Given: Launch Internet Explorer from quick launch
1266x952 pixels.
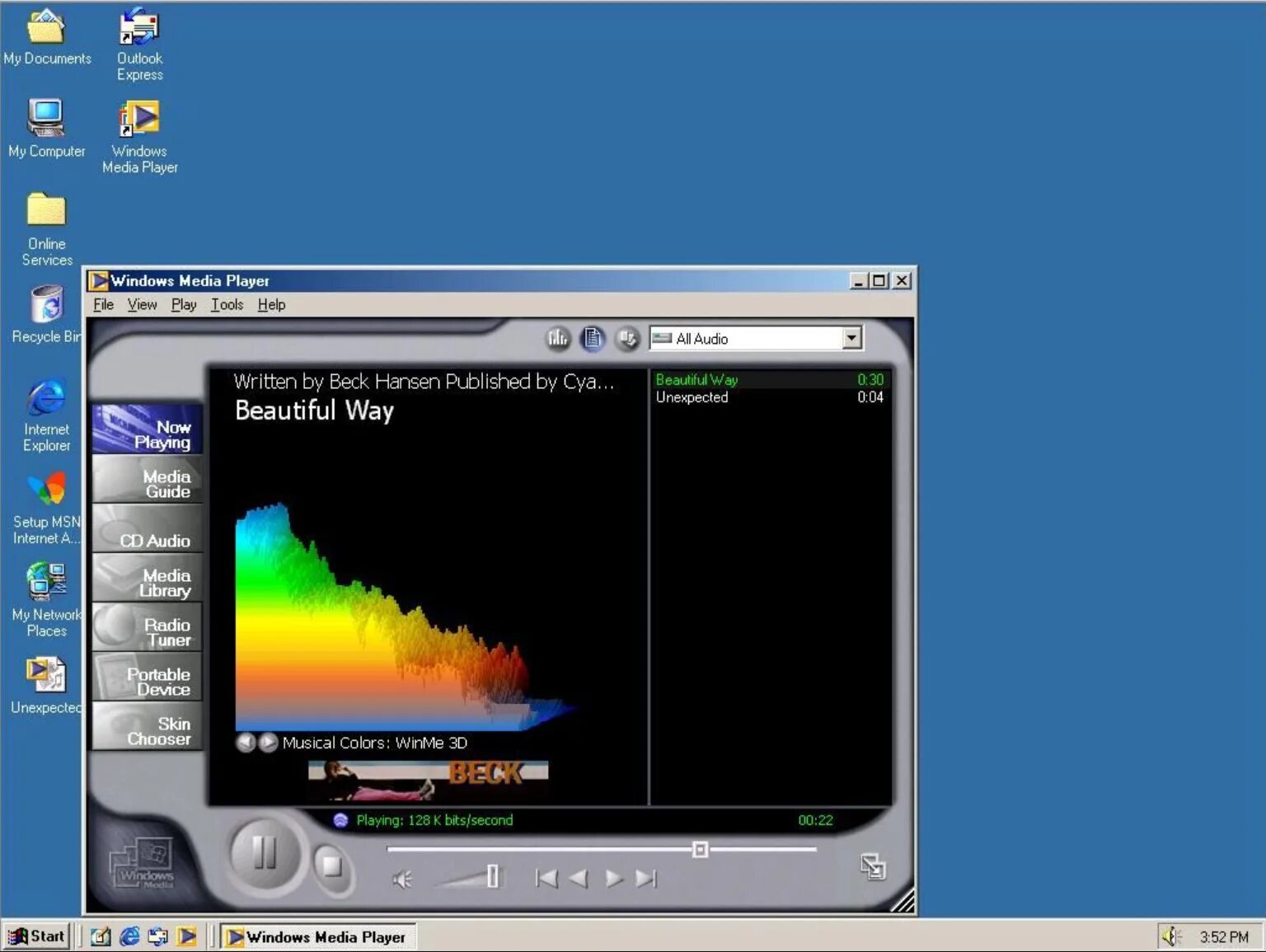Looking at the screenshot, I should click(x=129, y=936).
